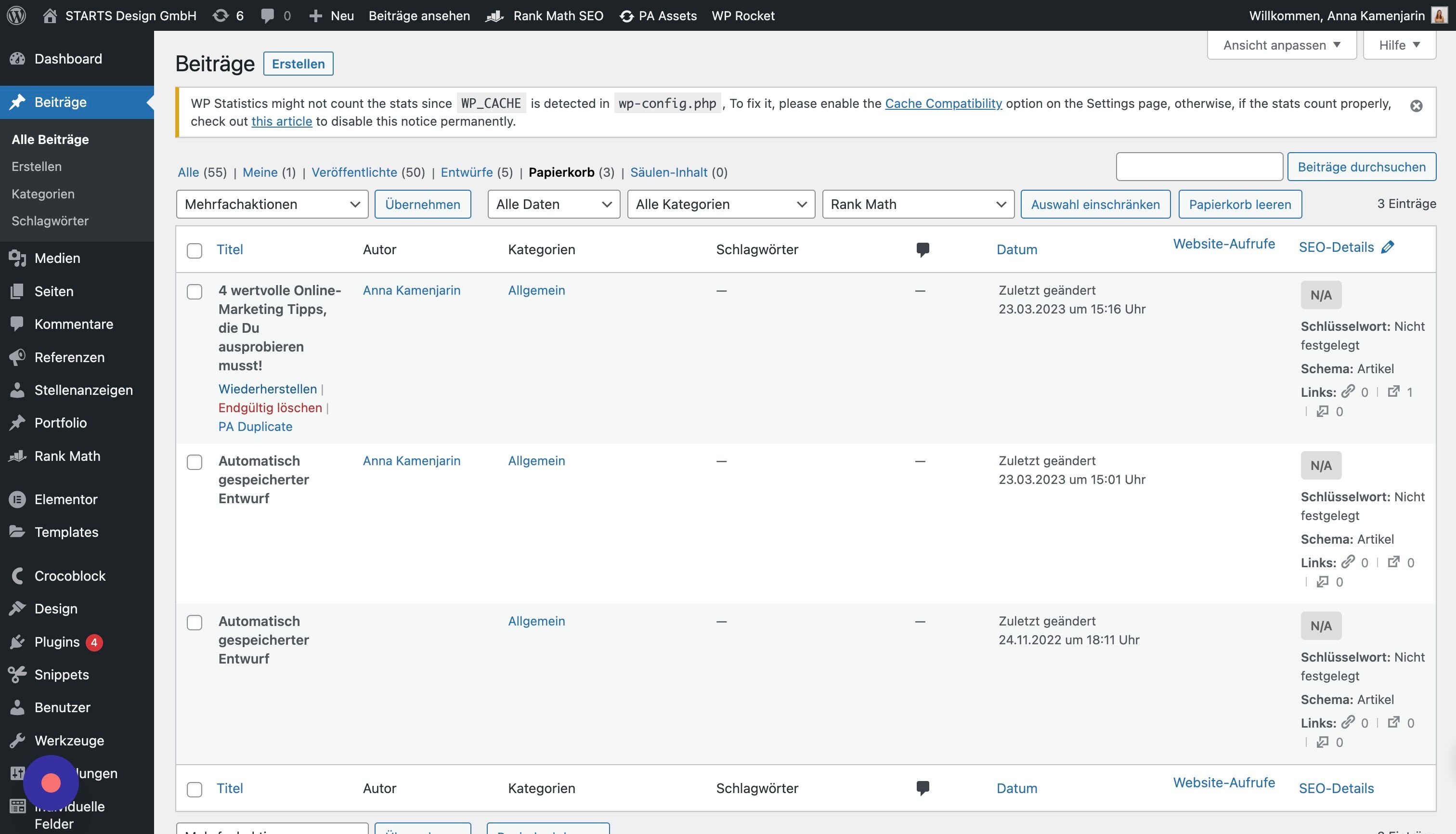Tick the select-all checkbox in table header

click(x=195, y=250)
